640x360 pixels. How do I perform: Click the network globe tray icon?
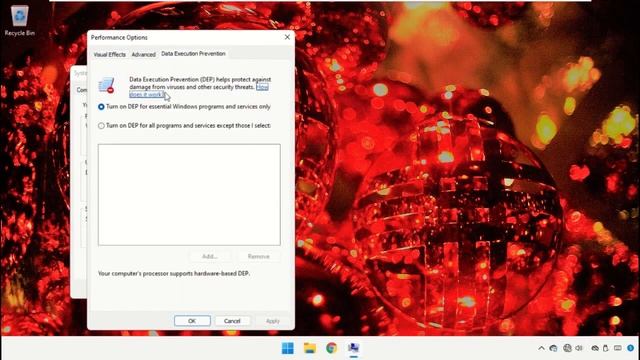click(567, 348)
